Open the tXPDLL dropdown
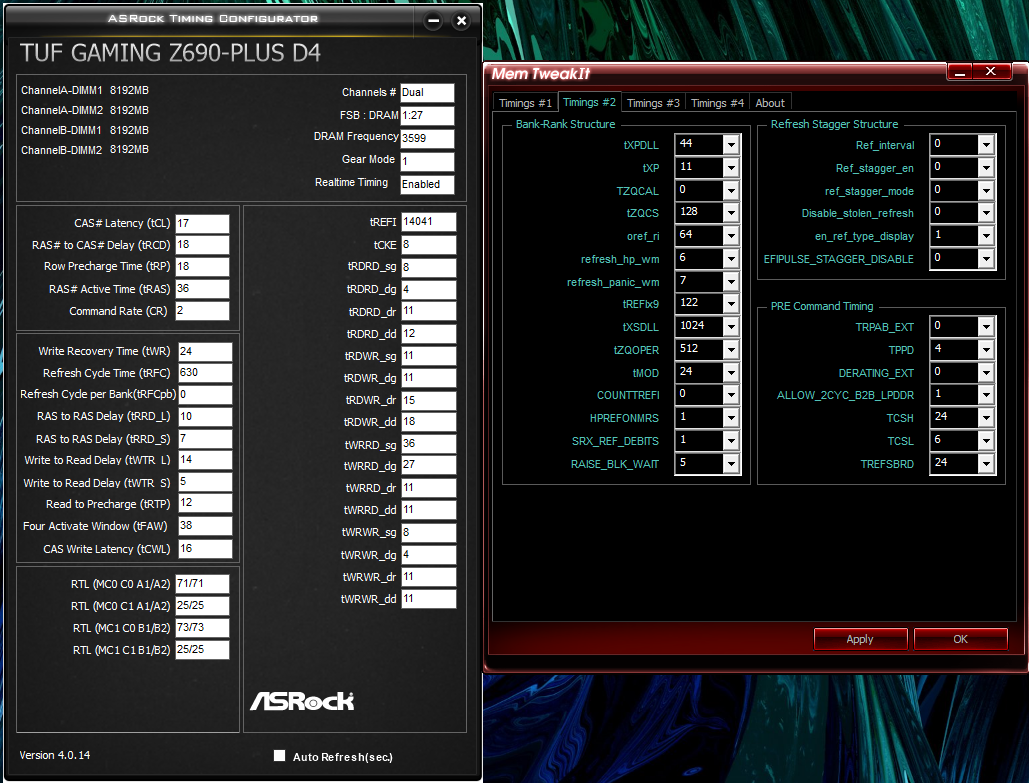 pyautogui.click(x=730, y=144)
